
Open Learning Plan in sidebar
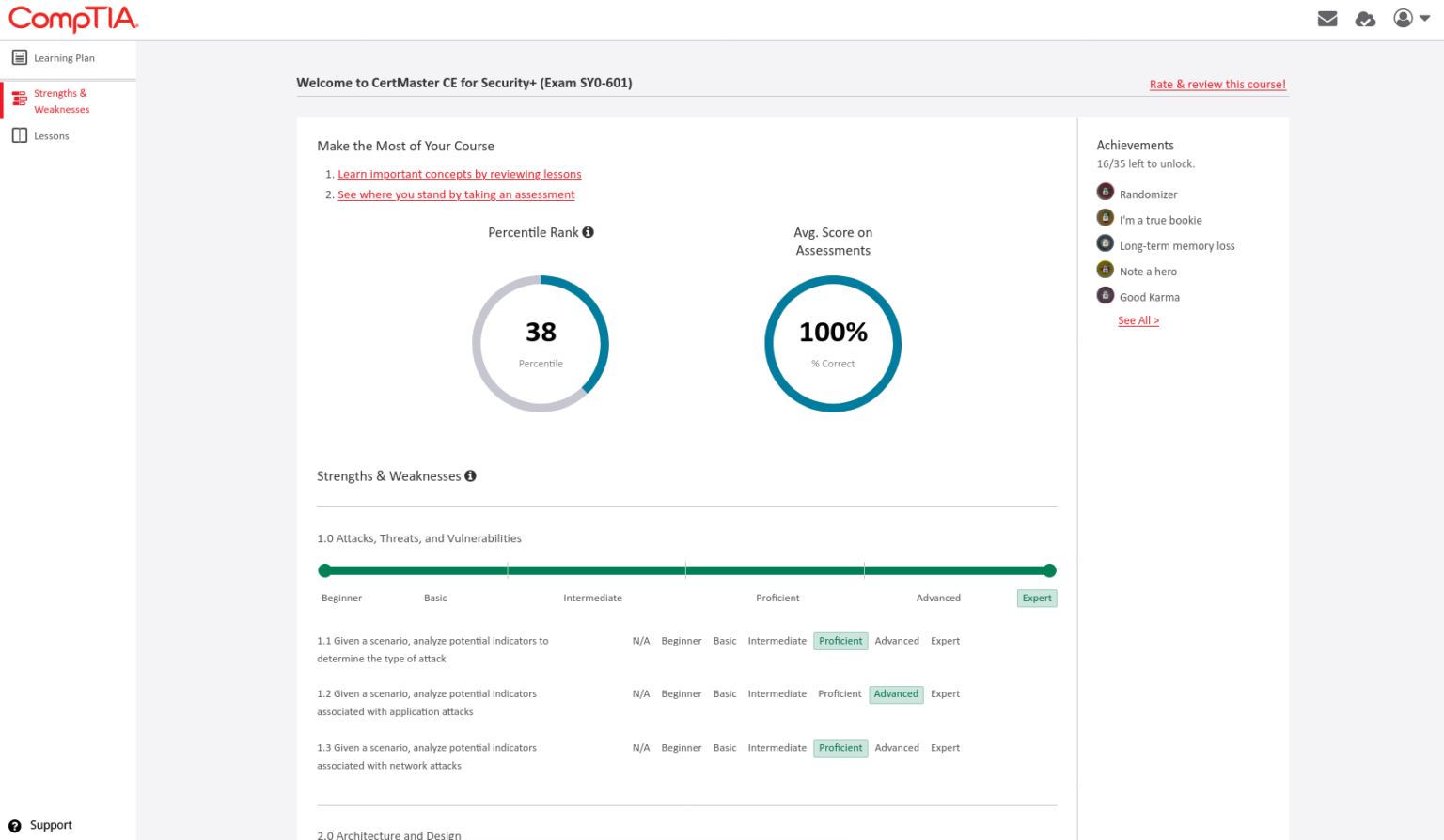tap(64, 58)
